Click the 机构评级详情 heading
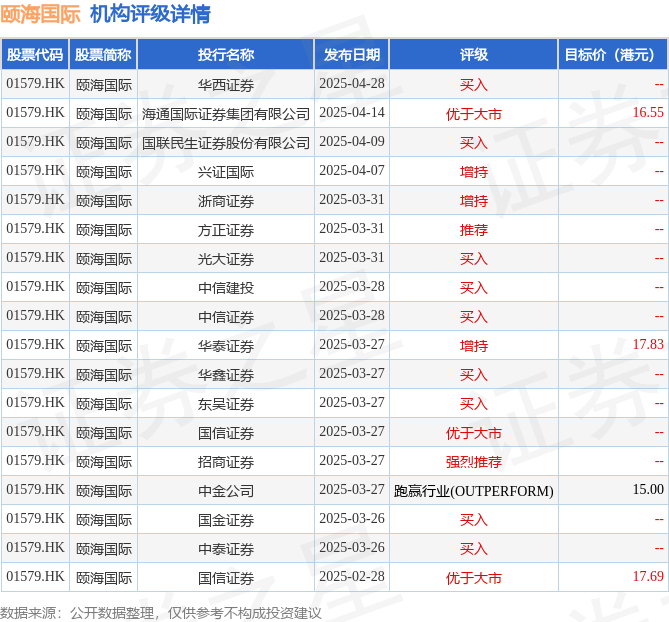Image resolution: width=669 pixels, height=622 pixels. 150,14
